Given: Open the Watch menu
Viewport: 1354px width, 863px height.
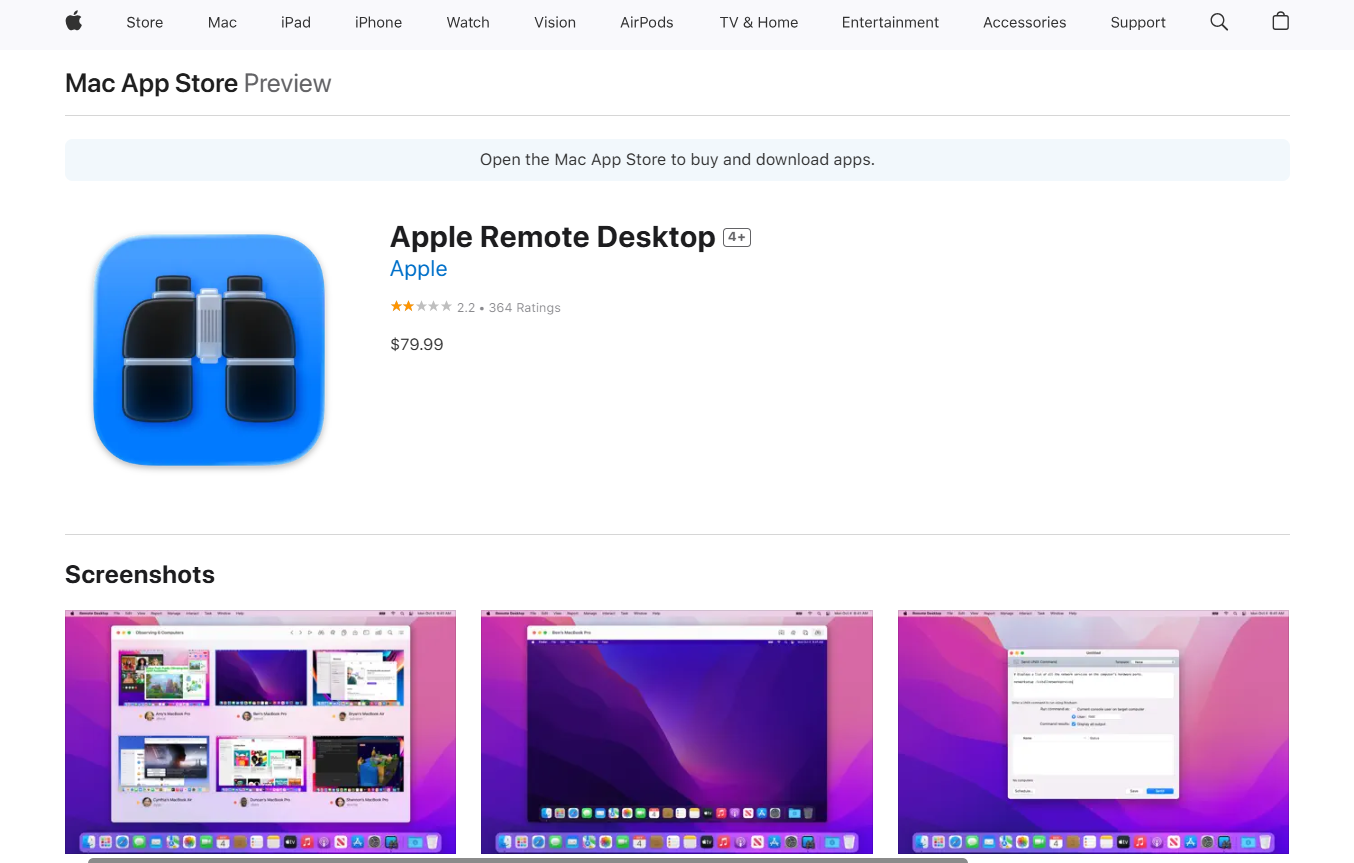Looking at the screenshot, I should click(468, 22).
